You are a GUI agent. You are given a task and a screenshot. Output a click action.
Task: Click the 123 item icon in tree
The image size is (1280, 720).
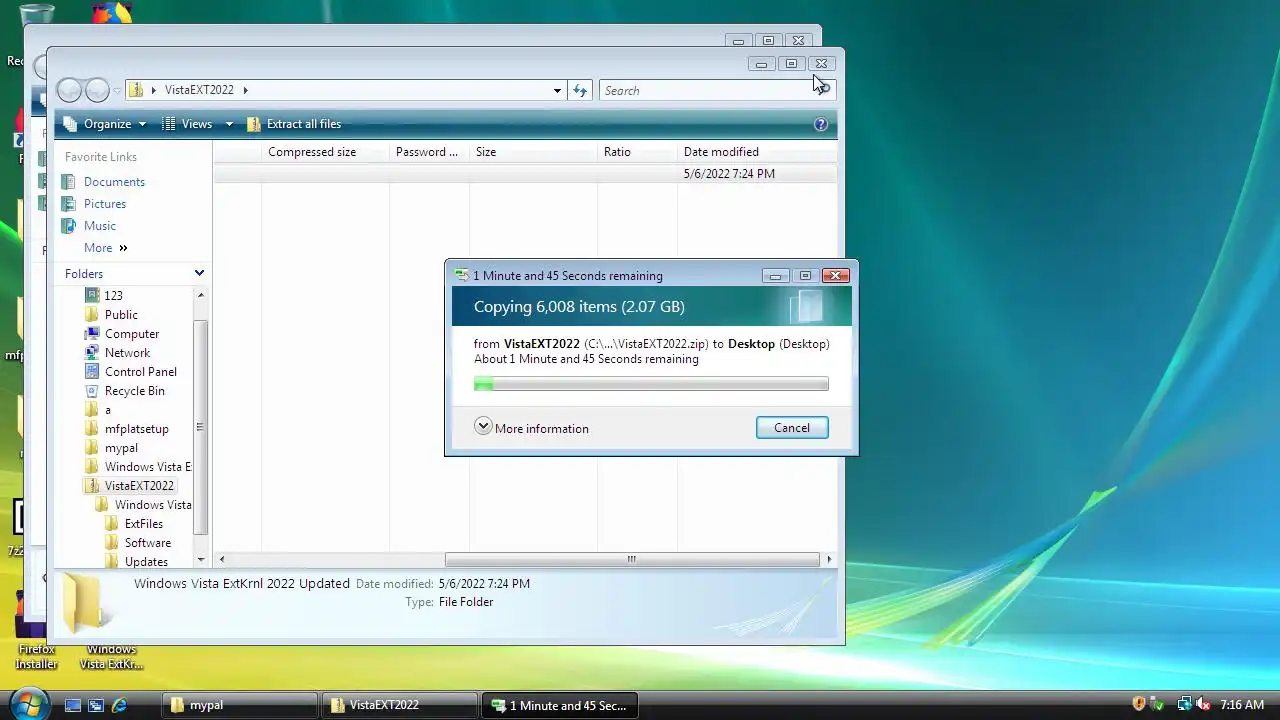(93, 296)
